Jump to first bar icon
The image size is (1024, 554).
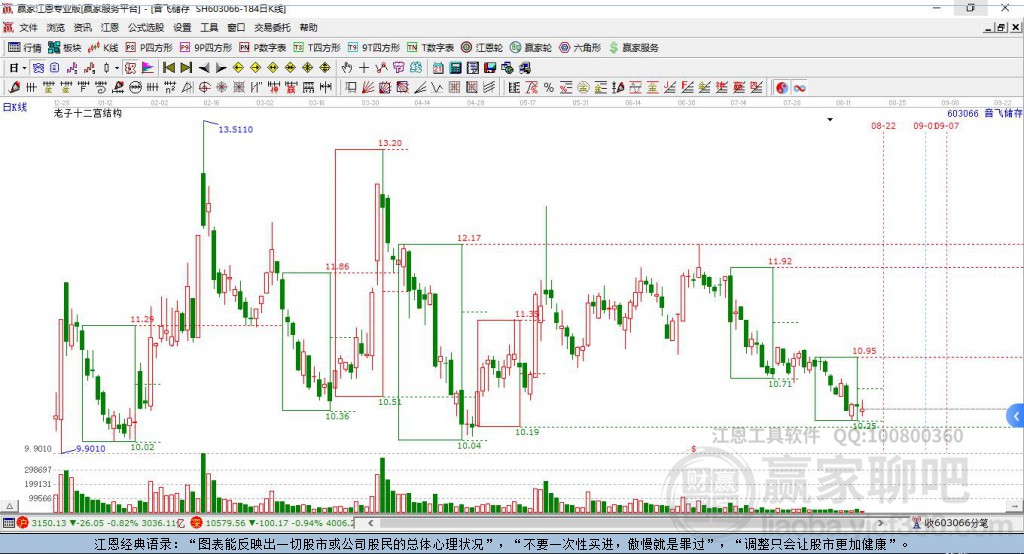coord(168,68)
